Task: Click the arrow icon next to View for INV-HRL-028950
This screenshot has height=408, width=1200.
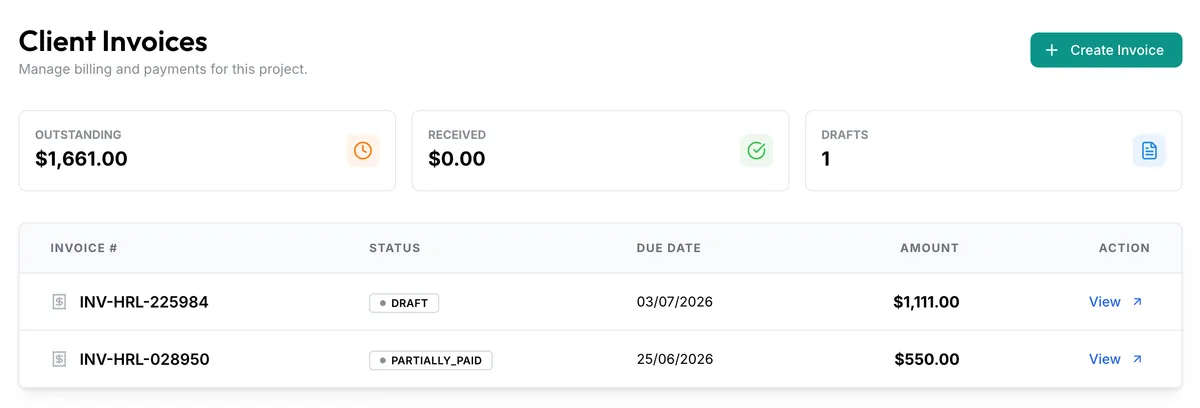Action: click(1137, 359)
